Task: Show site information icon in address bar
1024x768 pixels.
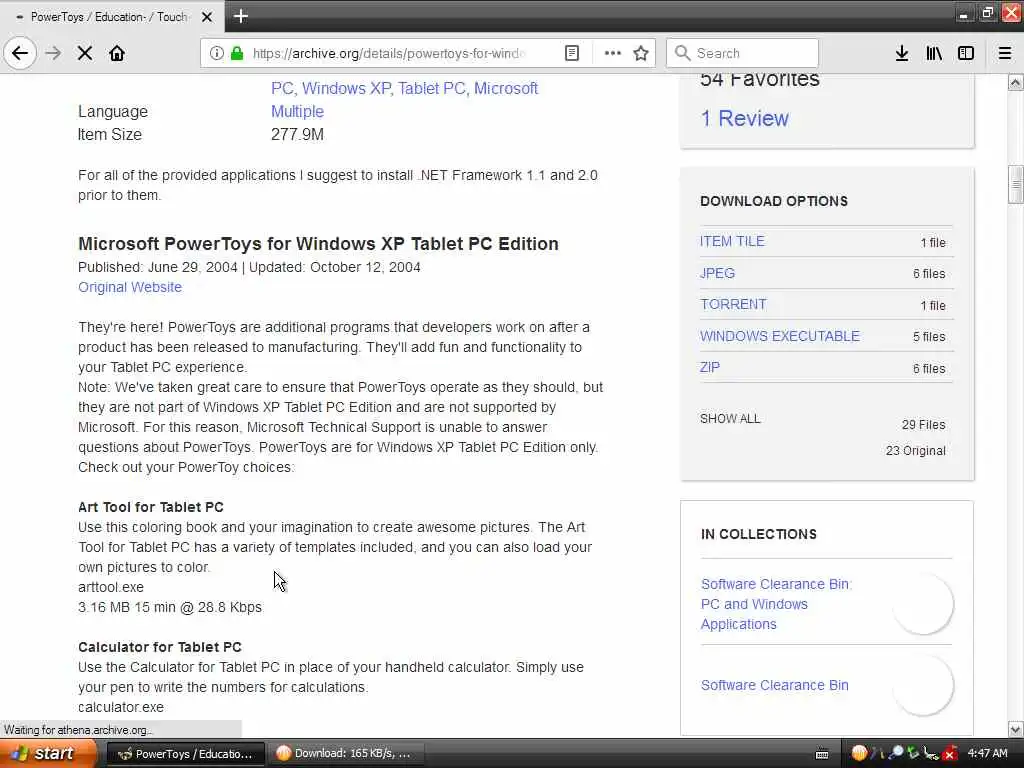Action: coord(216,53)
